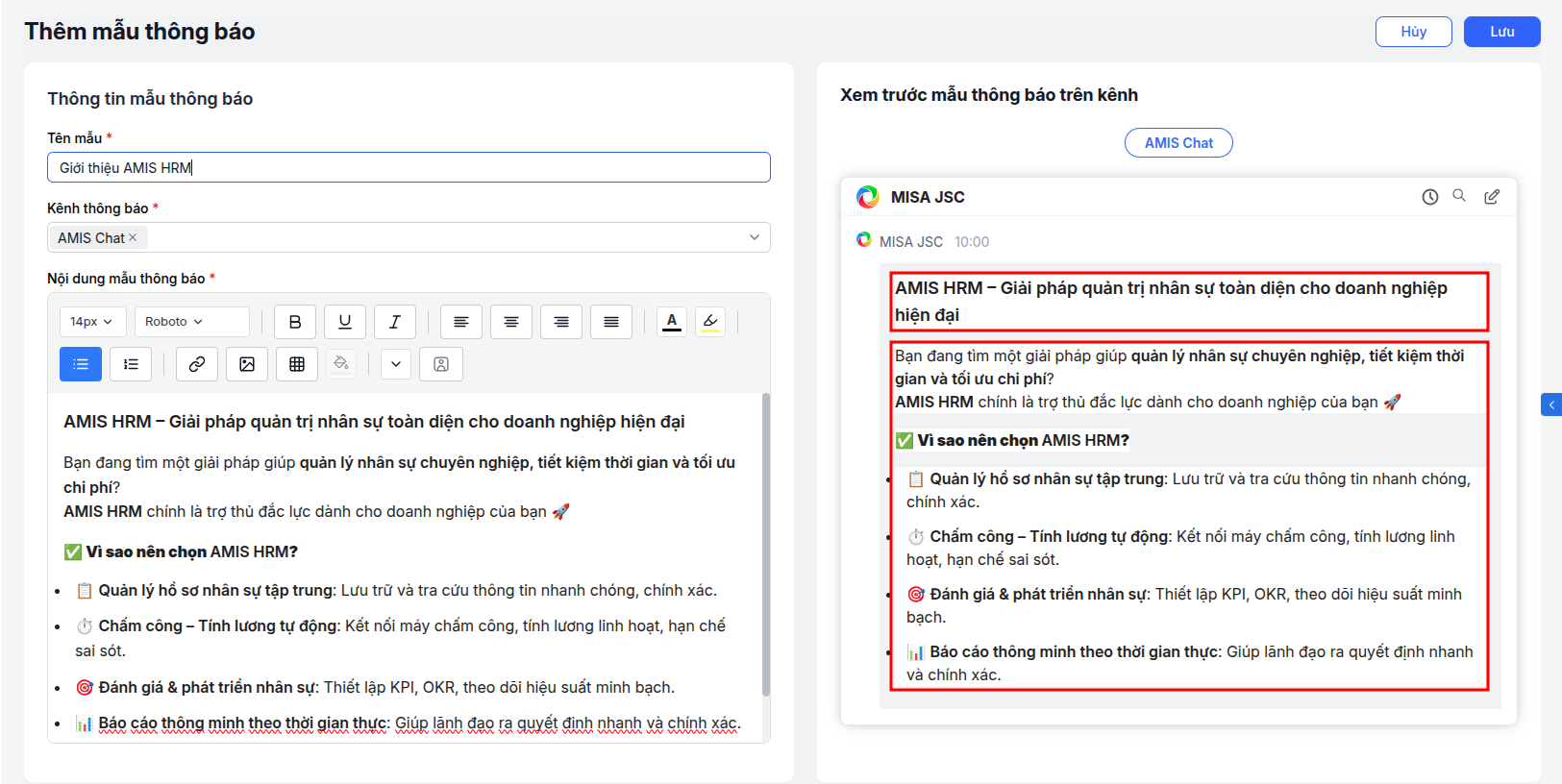
Task: Expand the chevron dropdown in the toolbar
Action: 396,364
